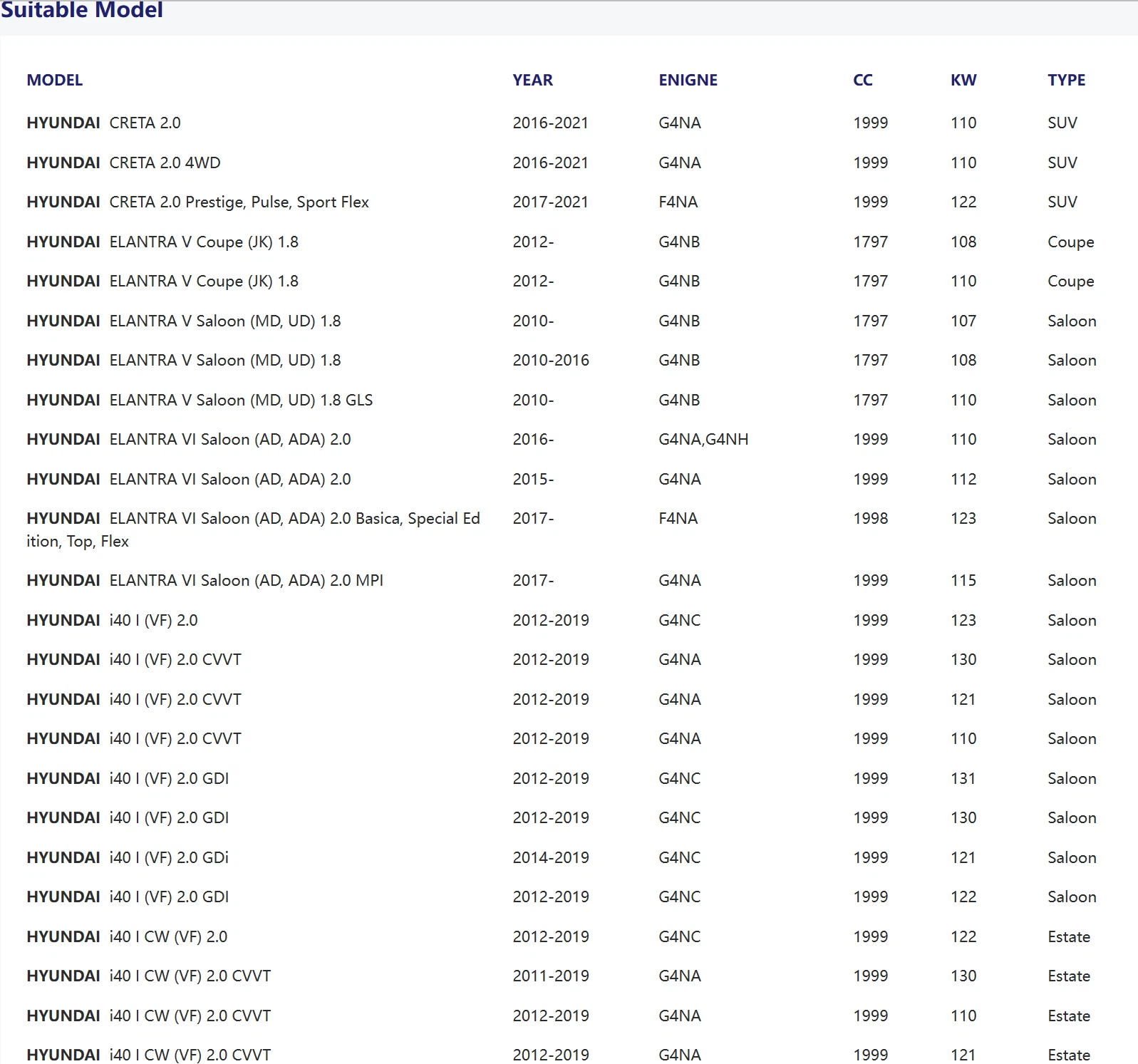The height and width of the screenshot is (1064, 1138).
Task: Click the YEAR column header
Action: tap(532, 80)
